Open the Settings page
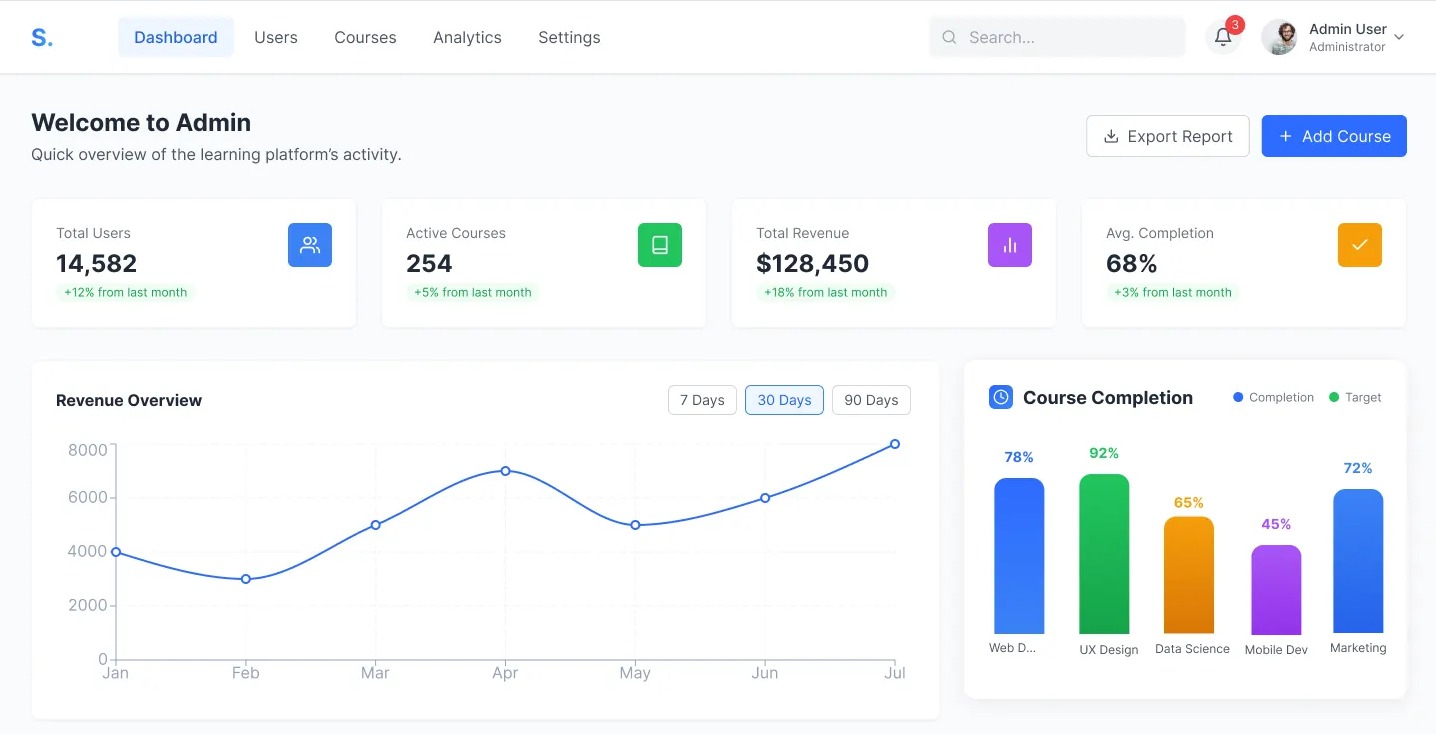The width and height of the screenshot is (1436, 734). (569, 37)
